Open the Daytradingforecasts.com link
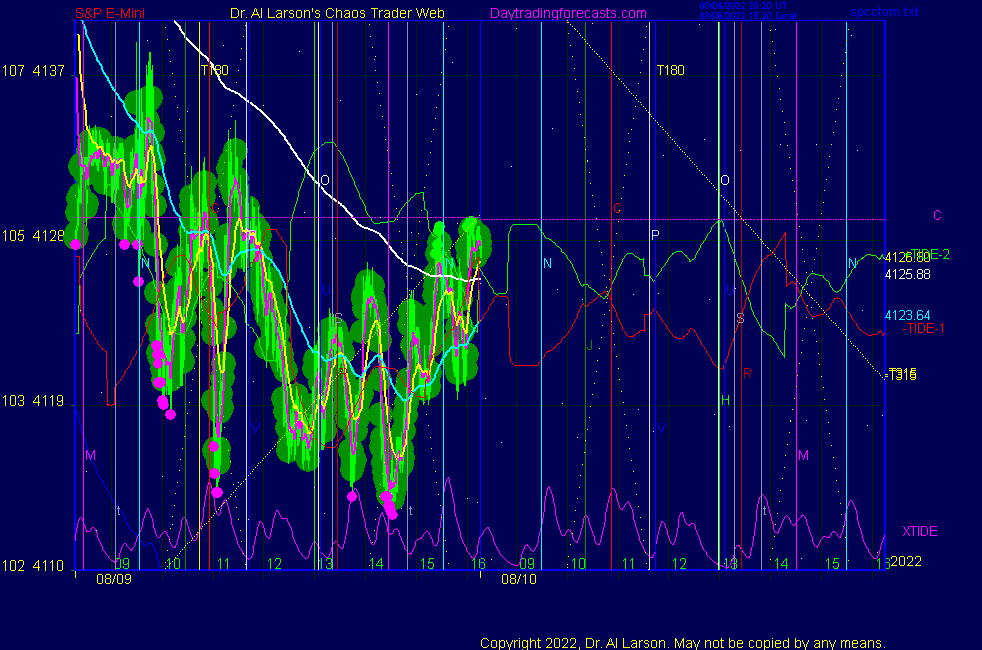The height and width of the screenshot is (650, 982). [x=567, y=14]
